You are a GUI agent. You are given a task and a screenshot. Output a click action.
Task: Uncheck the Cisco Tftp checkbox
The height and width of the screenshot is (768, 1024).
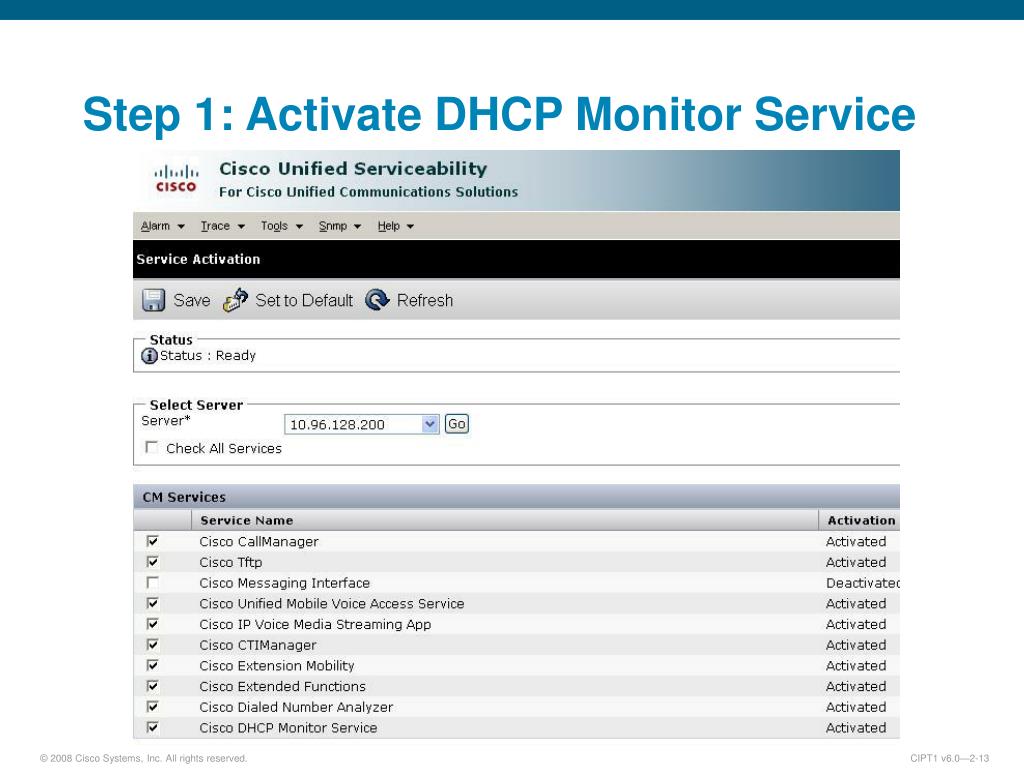153,562
